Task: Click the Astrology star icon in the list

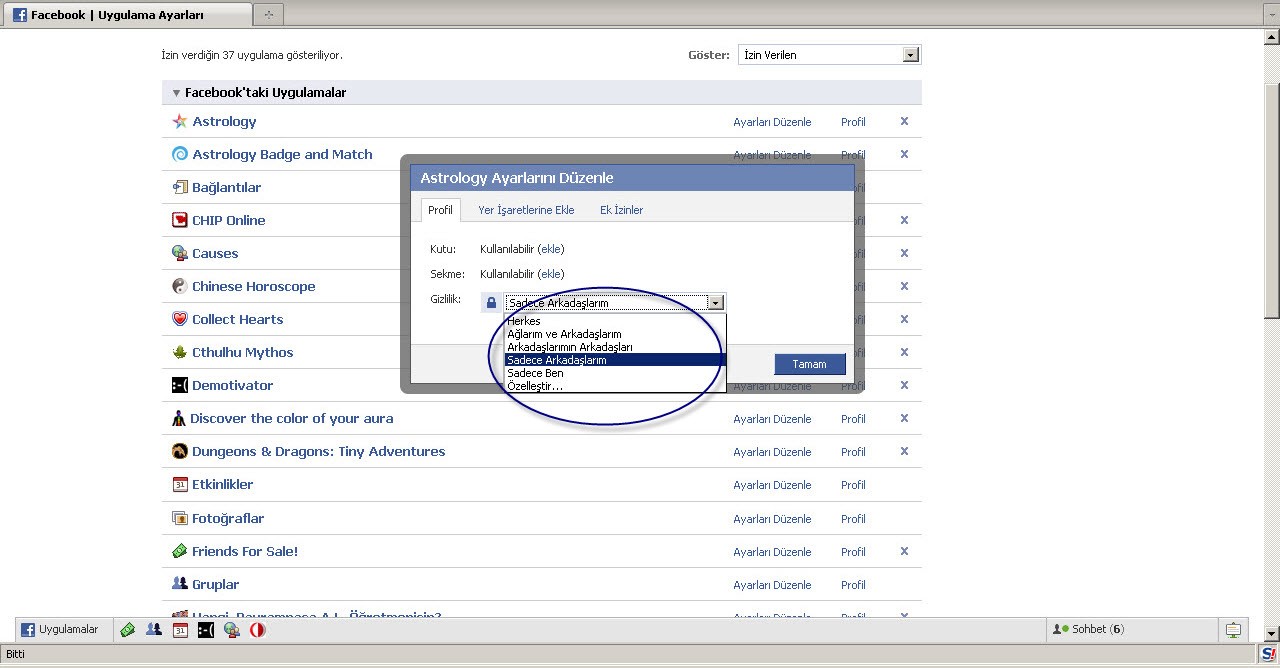Action: tap(180, 121)
